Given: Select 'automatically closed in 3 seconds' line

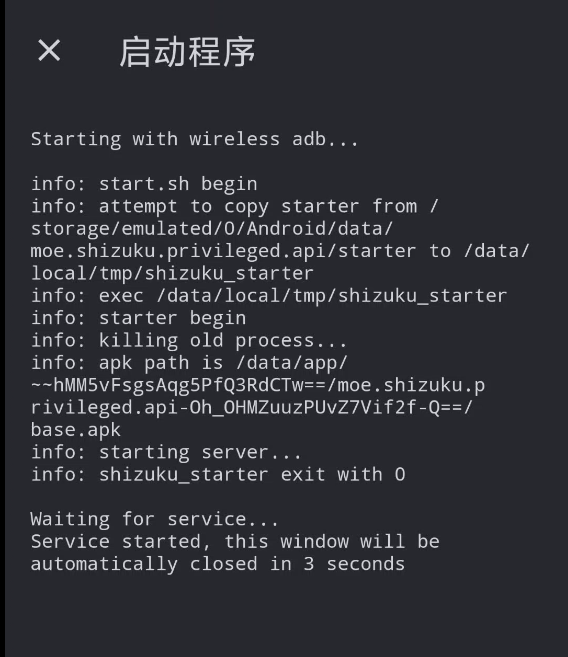Looking at the screenshot, I should click(x=218, y=564).
